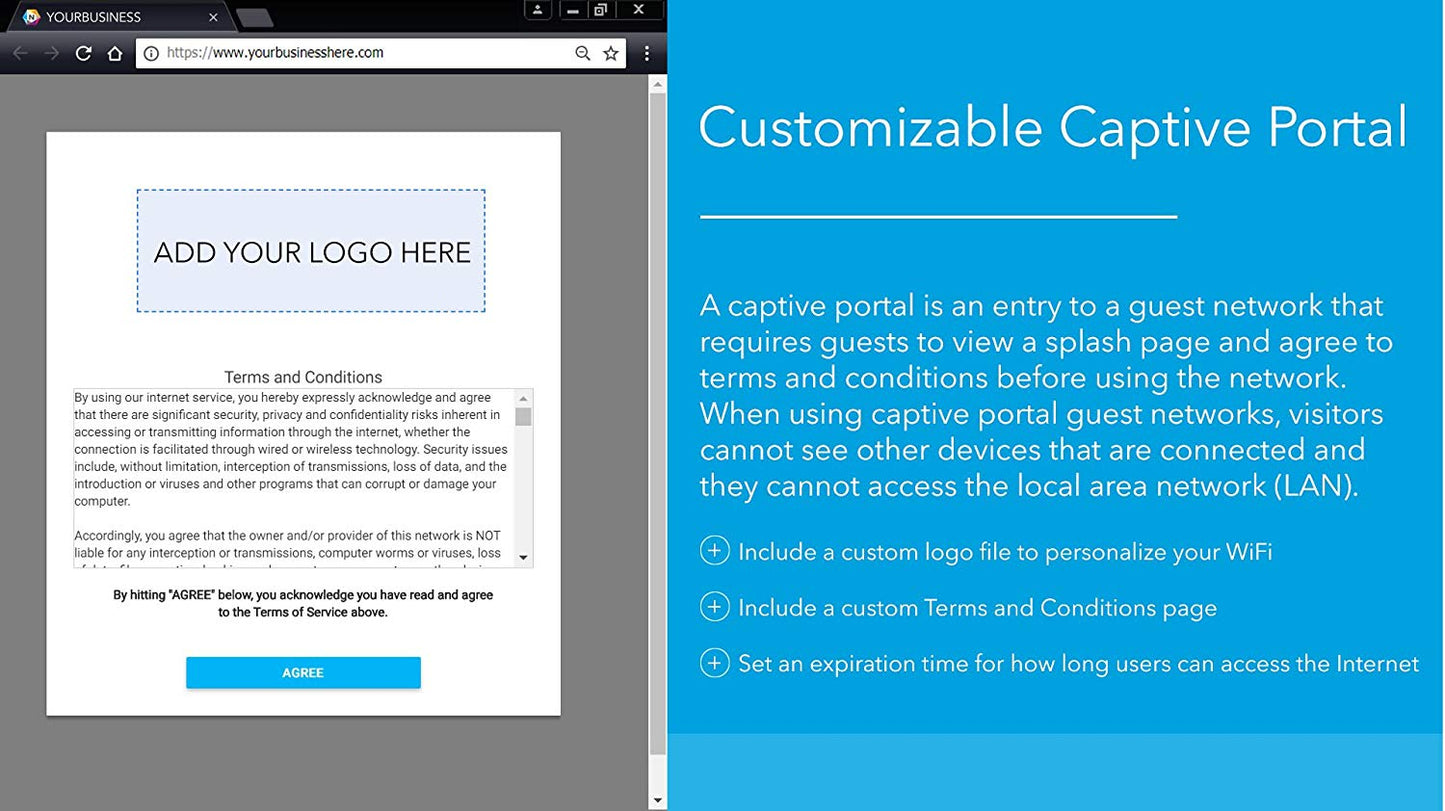Bookmark this page with the star icon
Image resolution: width=1445 pixels, height=811 pixels.
click(x=611, y=53)
